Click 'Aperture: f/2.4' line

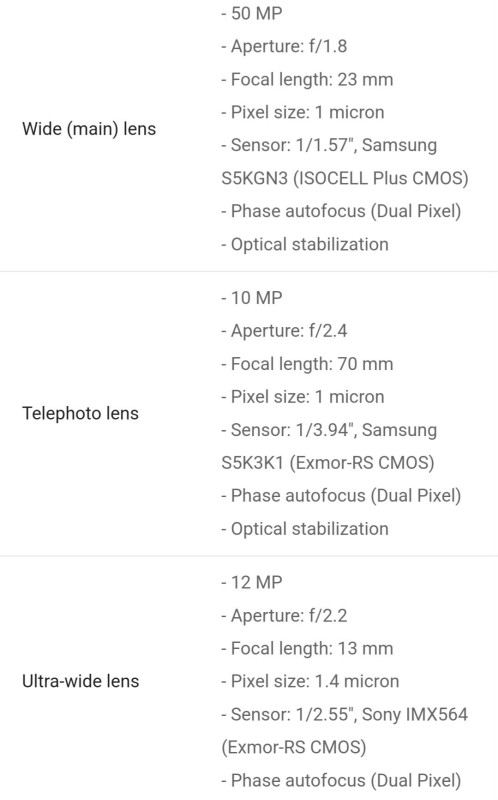click(x=284, y=331)
